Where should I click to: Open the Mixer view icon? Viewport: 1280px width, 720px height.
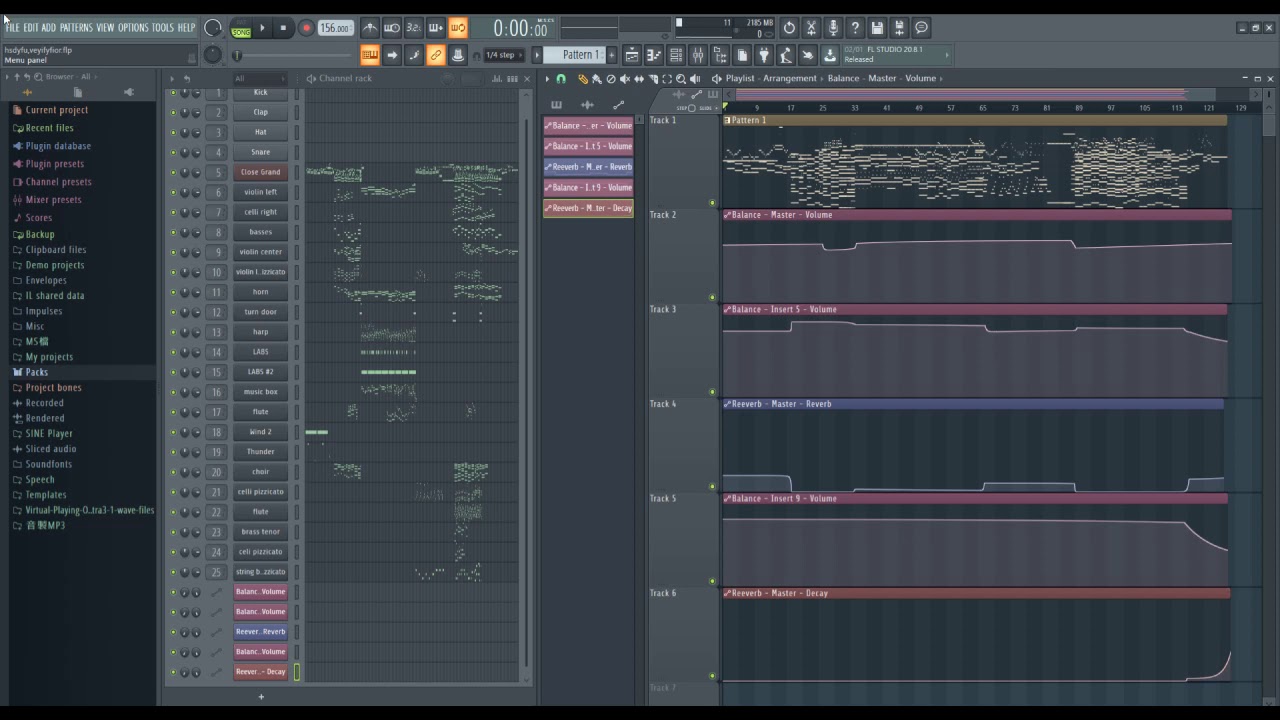tap(698, 55)
